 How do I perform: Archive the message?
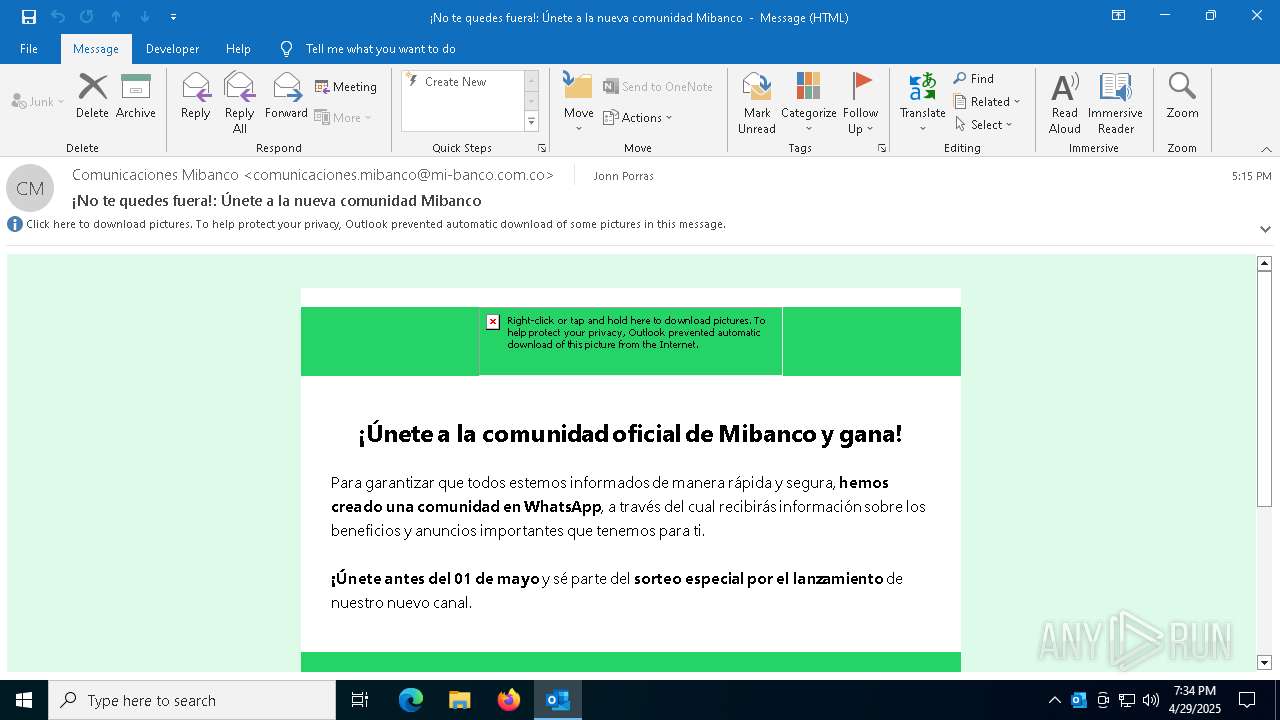click(x=136, y=97)
